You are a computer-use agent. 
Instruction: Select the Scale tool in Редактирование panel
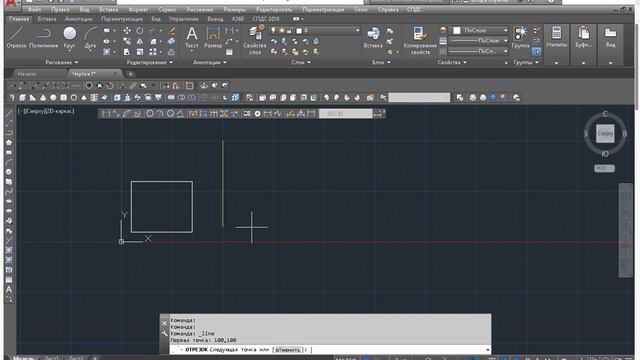[140, 52]
